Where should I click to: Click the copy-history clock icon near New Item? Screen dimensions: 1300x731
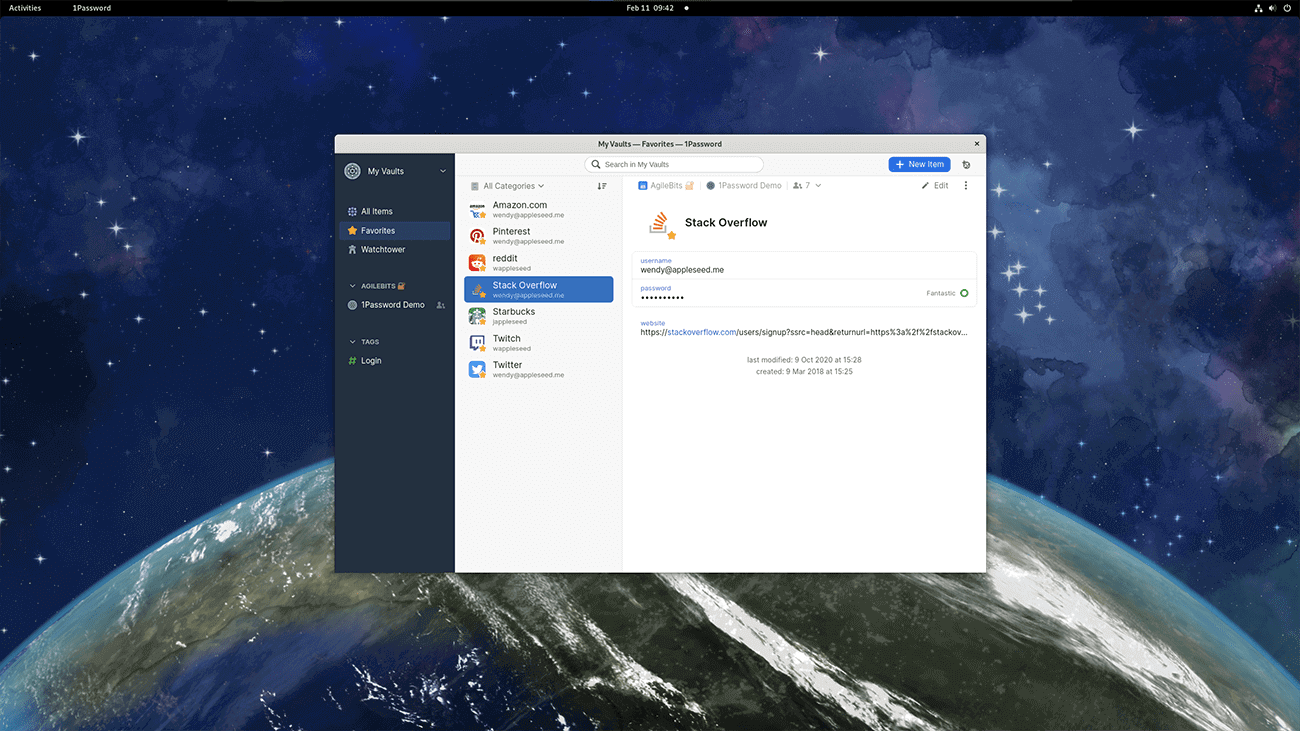point(965,164)
